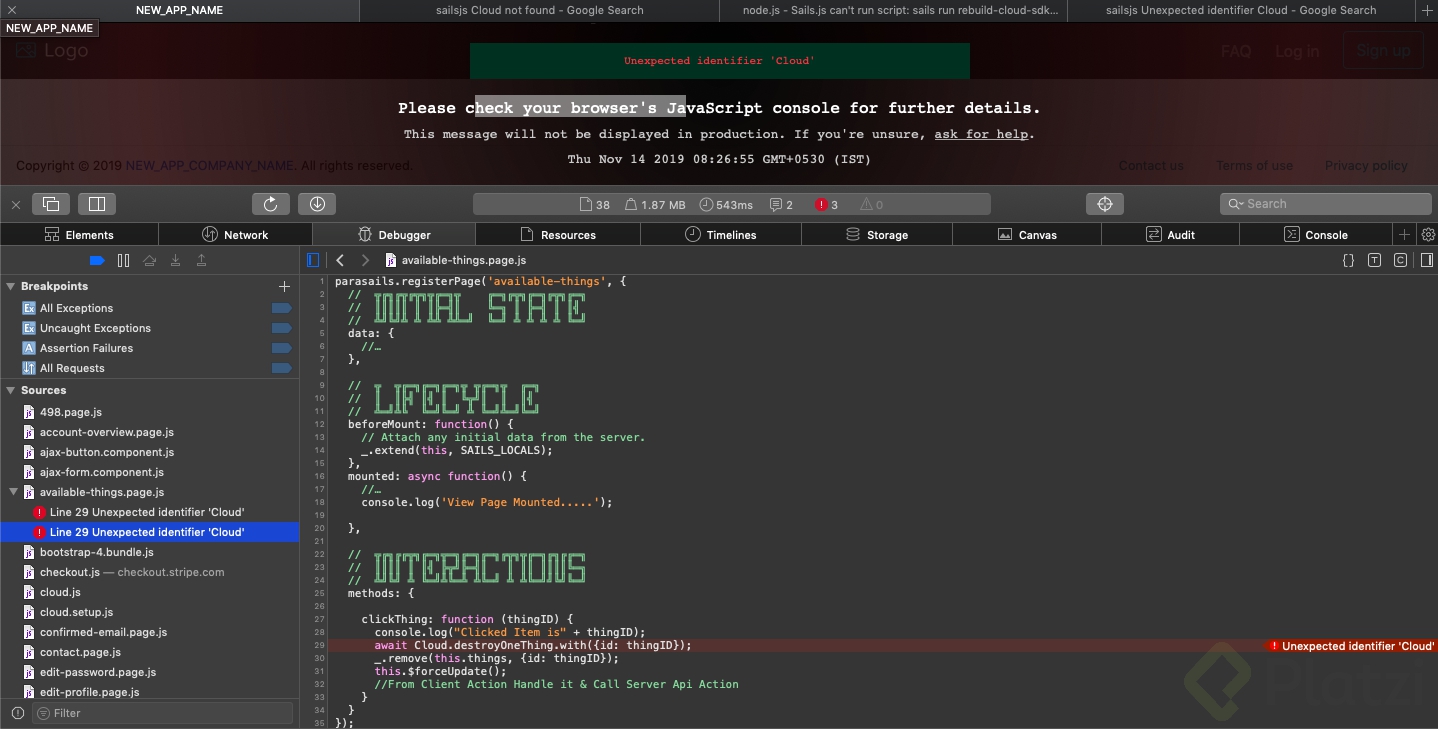The height and width of the screenshot is (729, 1438).
Task: Open a new browser tab
Action: [1427, 10]
